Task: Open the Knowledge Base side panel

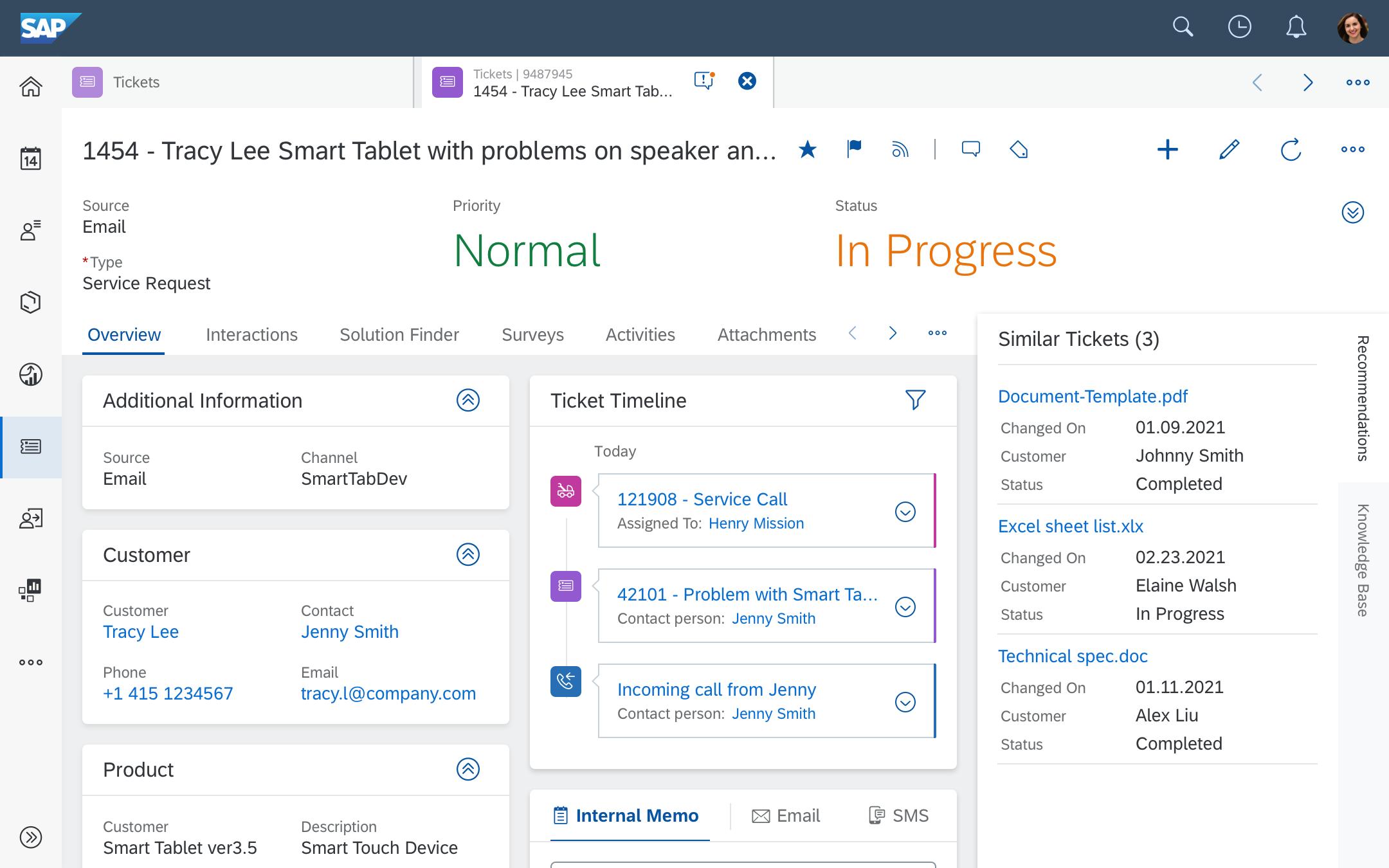Action: (x=1362, y=561)
